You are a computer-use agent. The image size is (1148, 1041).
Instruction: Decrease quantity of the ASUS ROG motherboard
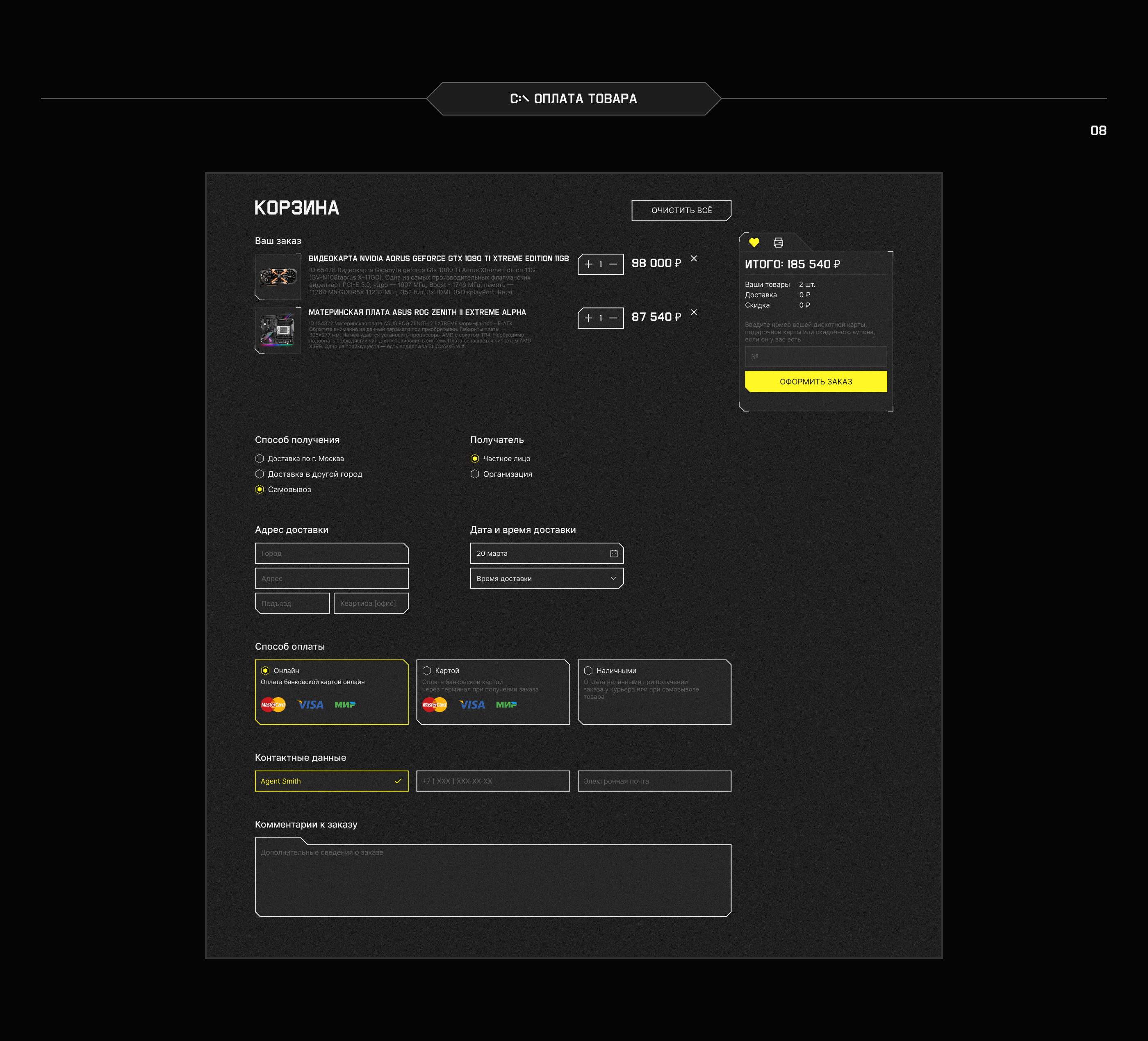tap(613, 318)
